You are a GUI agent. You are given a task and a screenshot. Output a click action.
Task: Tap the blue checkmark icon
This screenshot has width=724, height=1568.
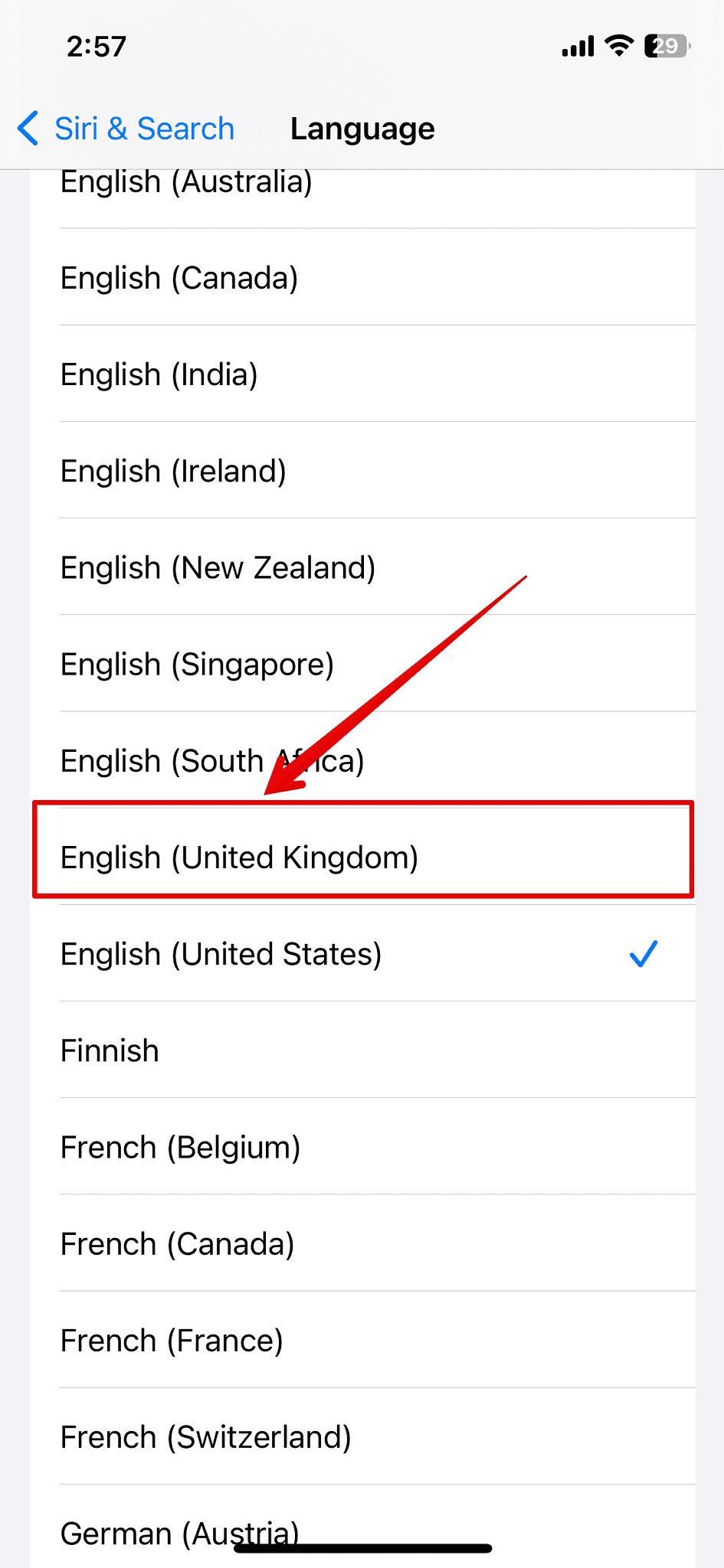tap(643, 954)
